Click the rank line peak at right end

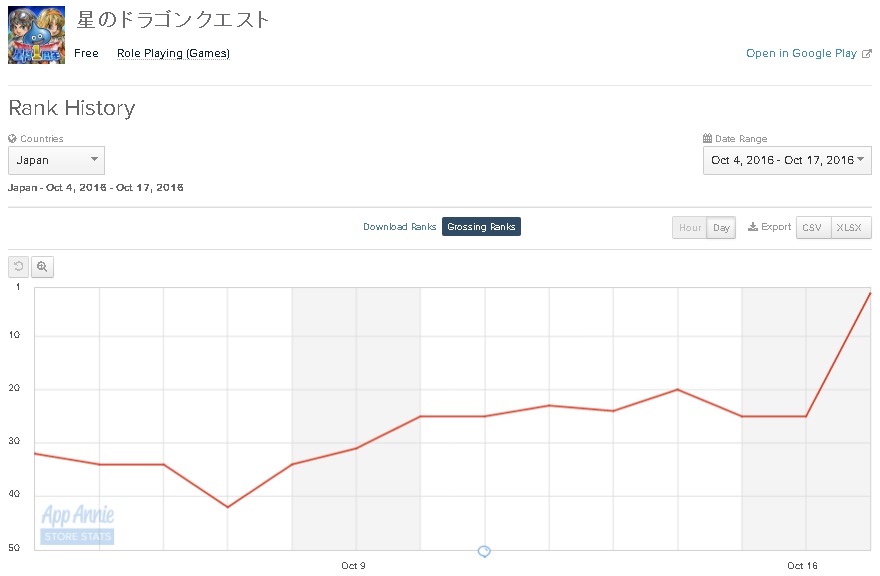point(869,293)
